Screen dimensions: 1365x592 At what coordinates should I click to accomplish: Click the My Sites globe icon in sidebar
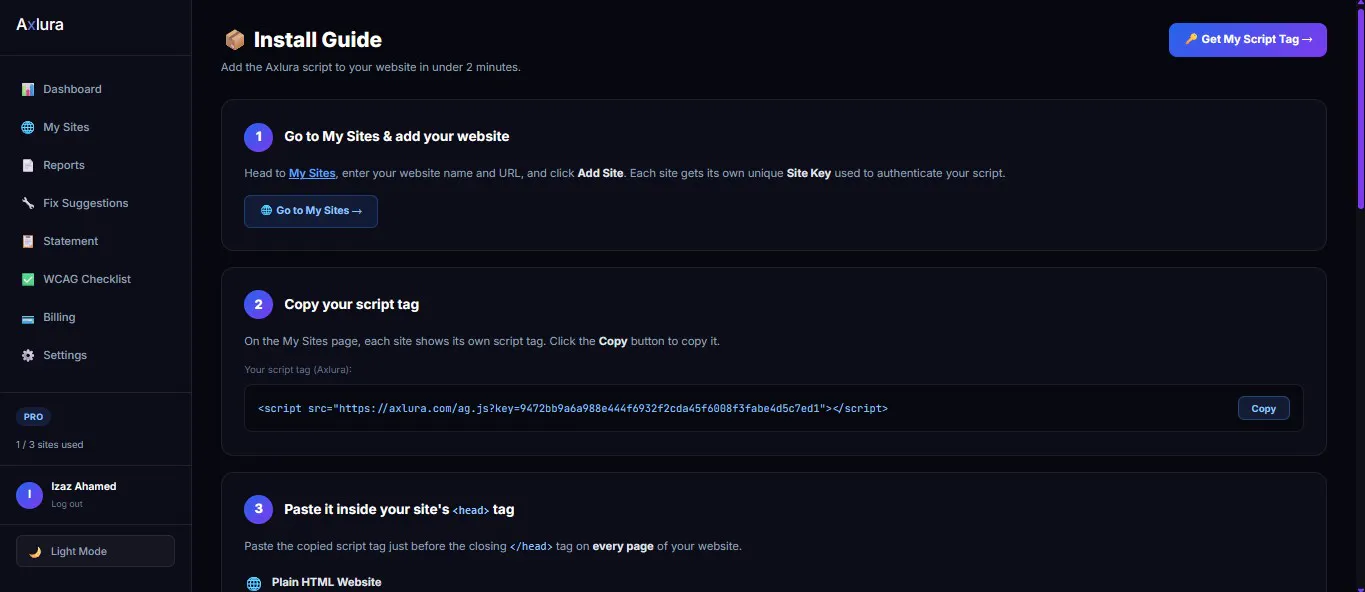point(28,127)
